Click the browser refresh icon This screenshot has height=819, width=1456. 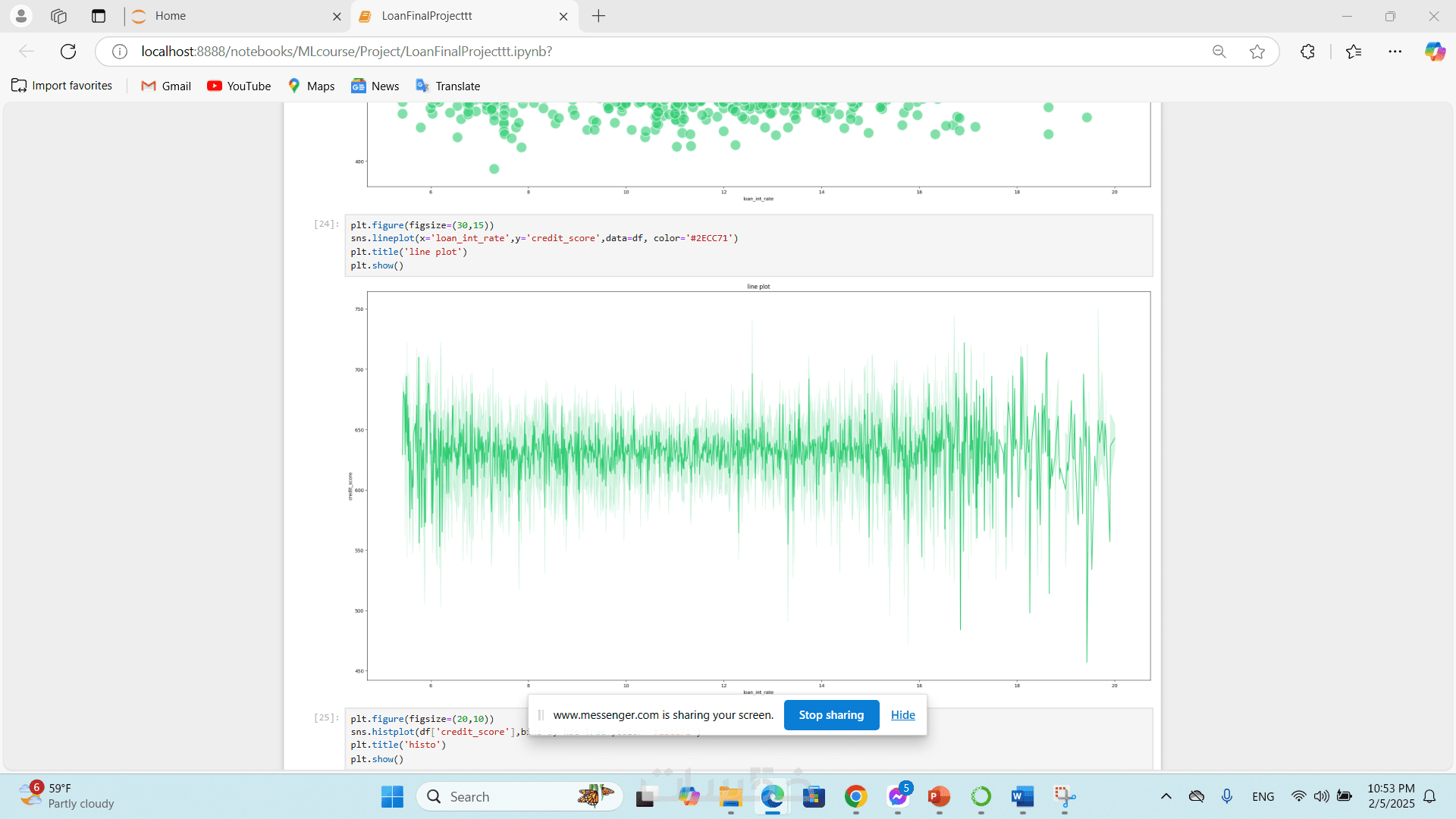tap(68, 52)
